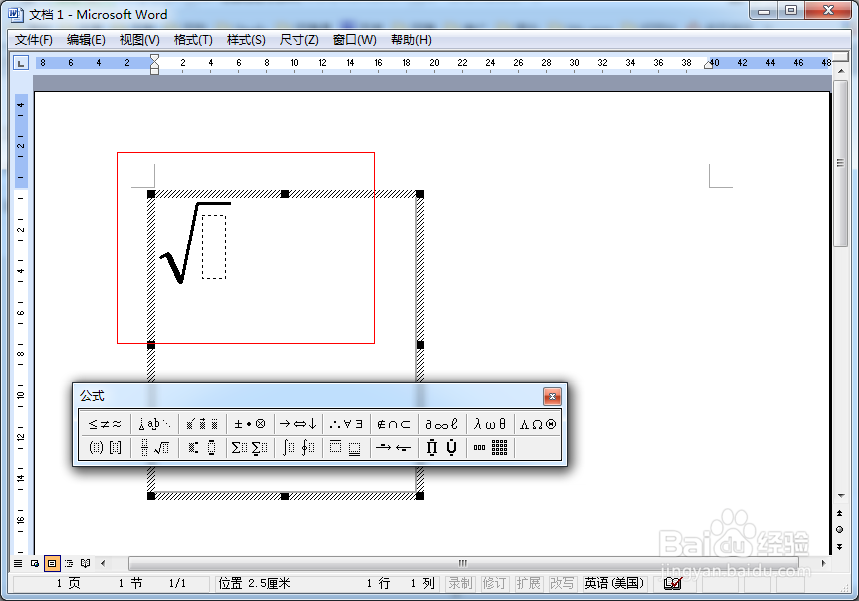
Task: Click the horizontal scrollbar right arrow
Action: pyautogui.click(x=823, y=563)
